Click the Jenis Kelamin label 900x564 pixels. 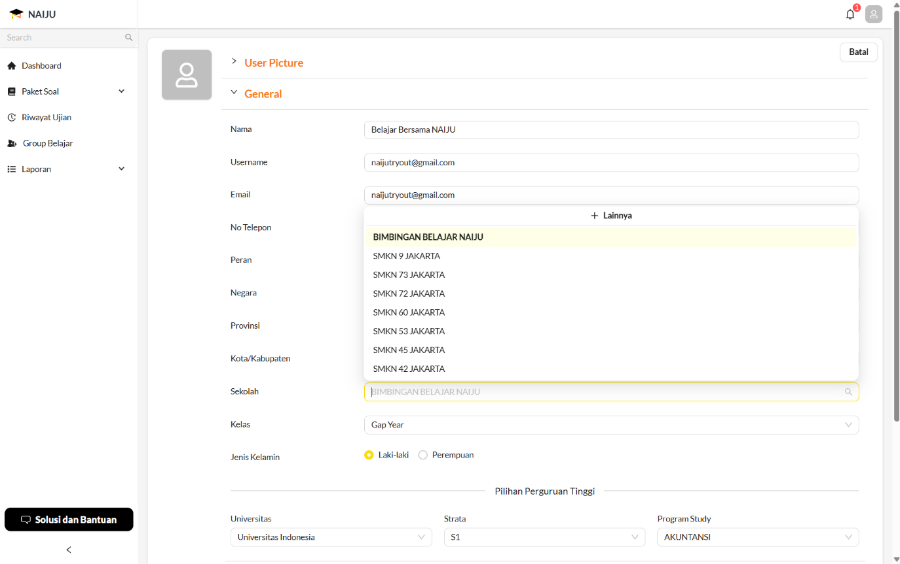tap(255, 457)
